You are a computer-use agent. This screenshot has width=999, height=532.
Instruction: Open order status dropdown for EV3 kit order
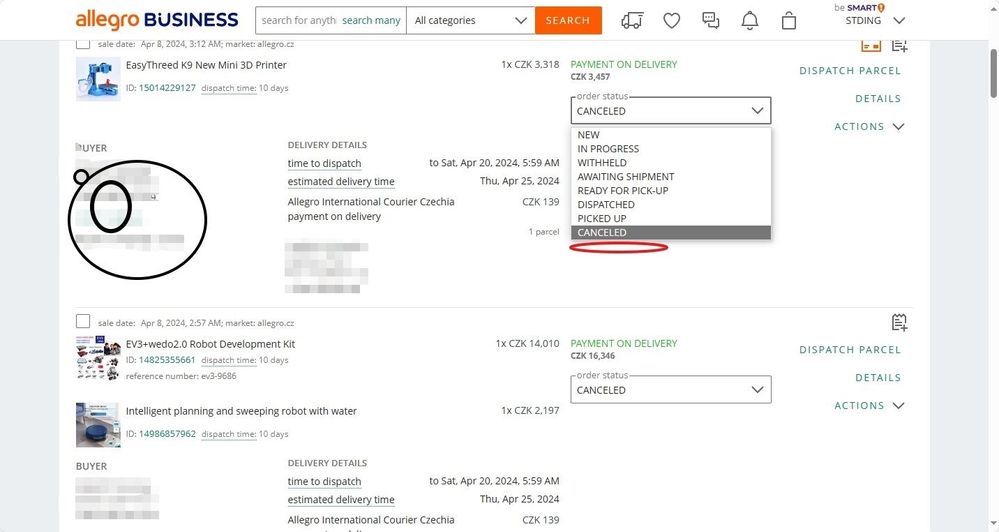[671, 389]
